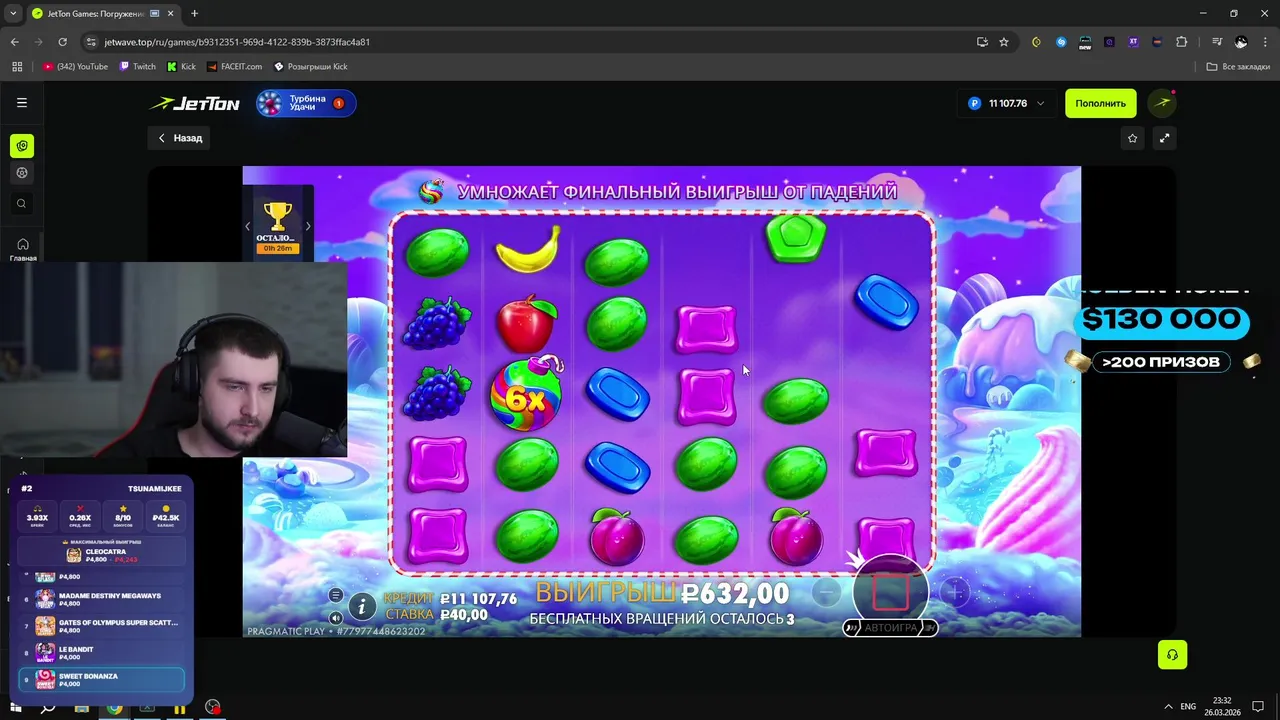This screenshot has width=1280, height=720.
Task: Open OBS Studio from taskbar
Action: (x=213, y=708)
